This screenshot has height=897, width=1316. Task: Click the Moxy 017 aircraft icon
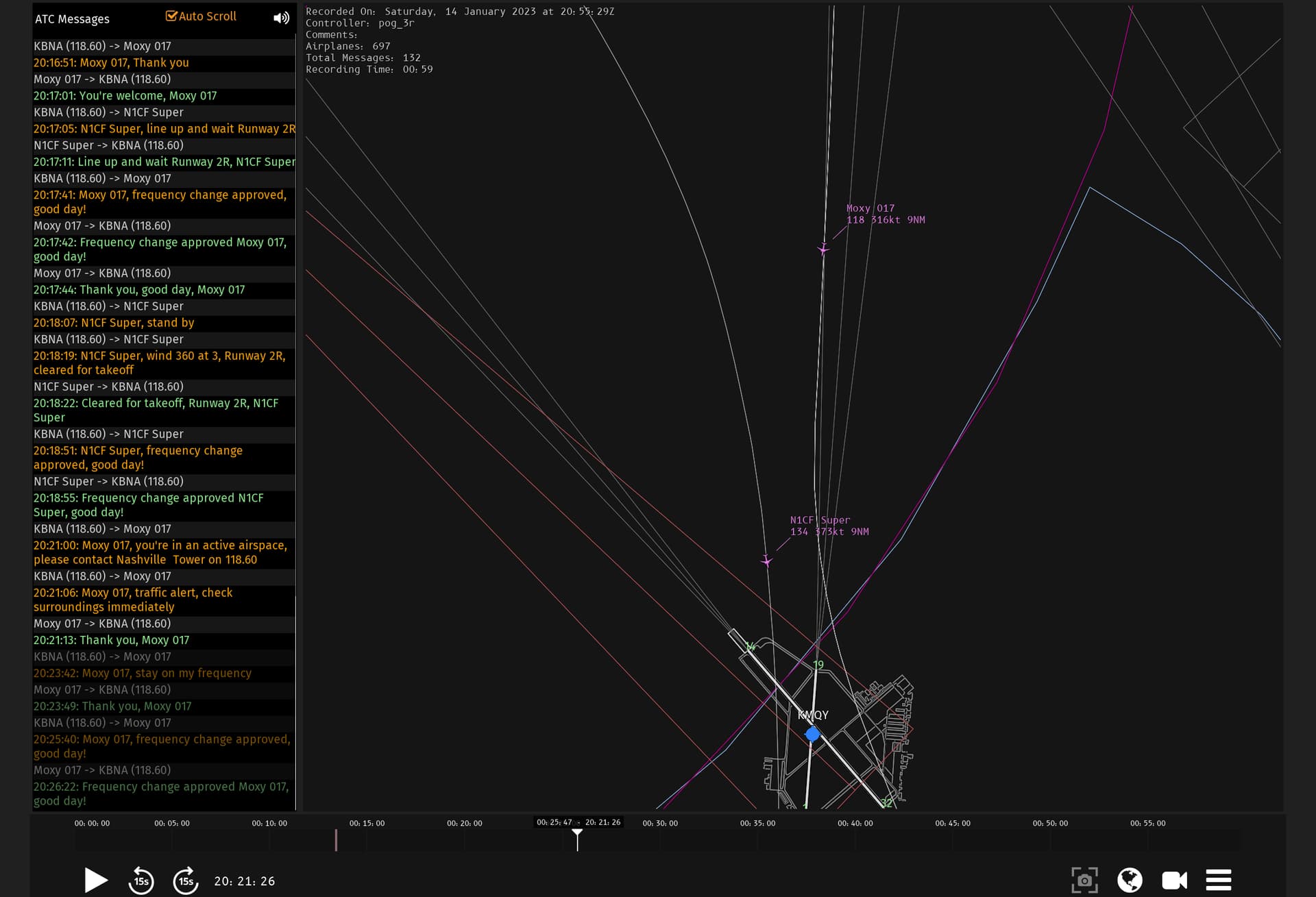(x=823, y=249)
